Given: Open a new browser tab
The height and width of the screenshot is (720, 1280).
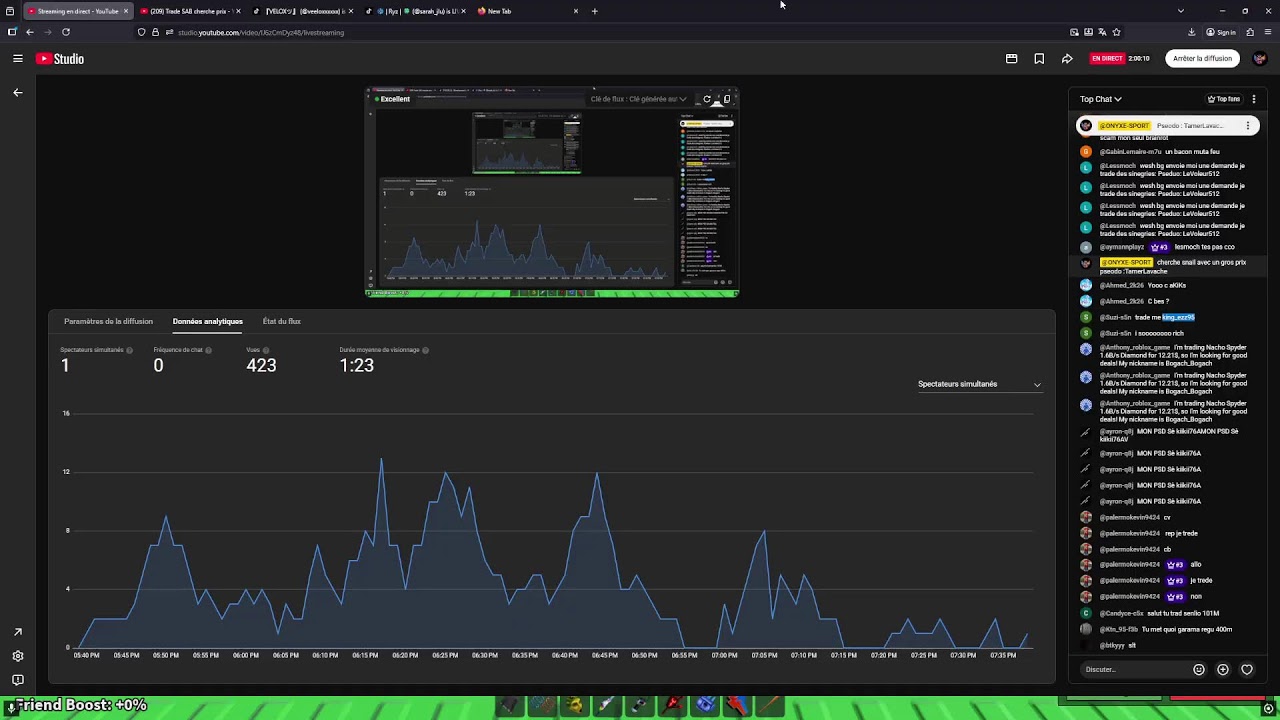Looking at the screenshot, I should pos(594,11).
